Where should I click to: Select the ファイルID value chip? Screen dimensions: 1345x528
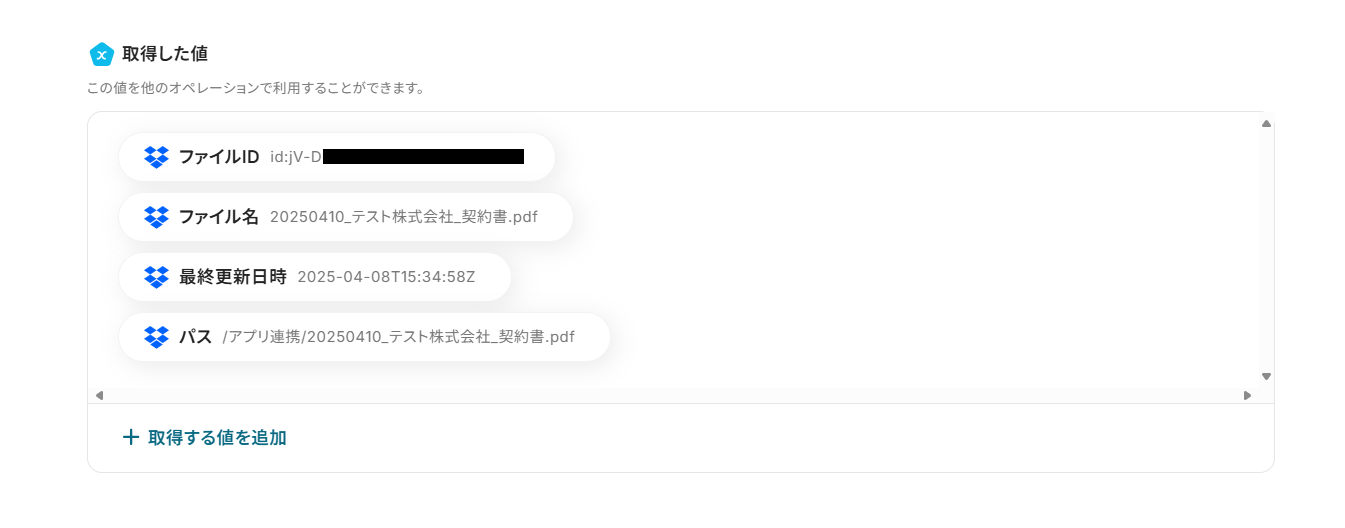[x=337, y=157]
